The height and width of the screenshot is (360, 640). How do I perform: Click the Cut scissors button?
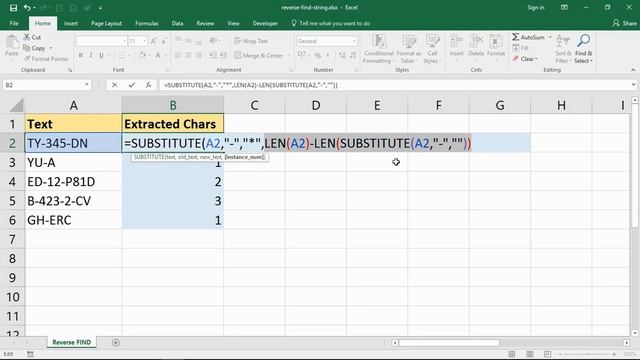coord(32,37)
